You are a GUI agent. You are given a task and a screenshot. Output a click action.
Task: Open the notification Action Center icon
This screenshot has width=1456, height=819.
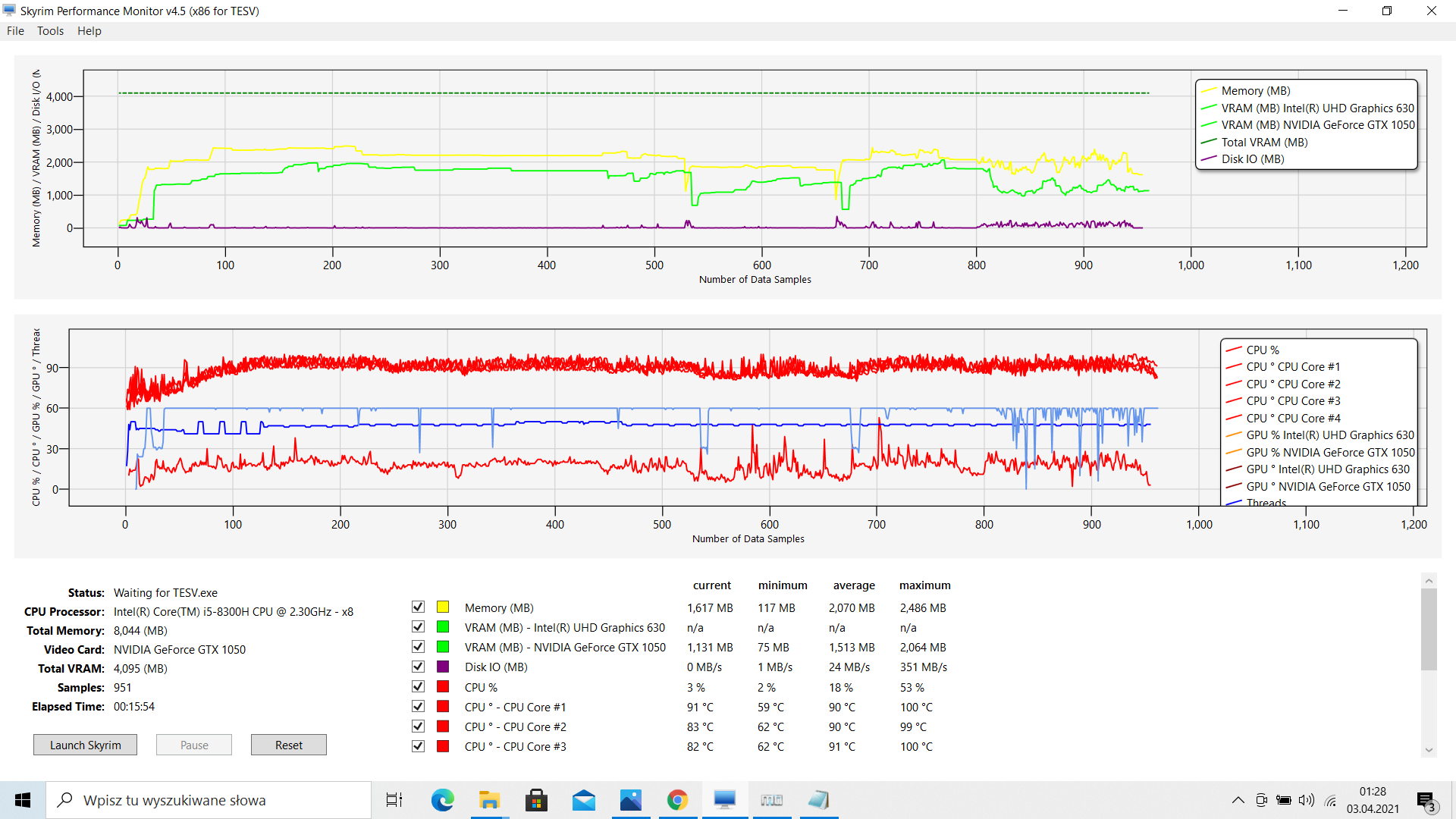pyautogui.click(x=1426, y=801)
